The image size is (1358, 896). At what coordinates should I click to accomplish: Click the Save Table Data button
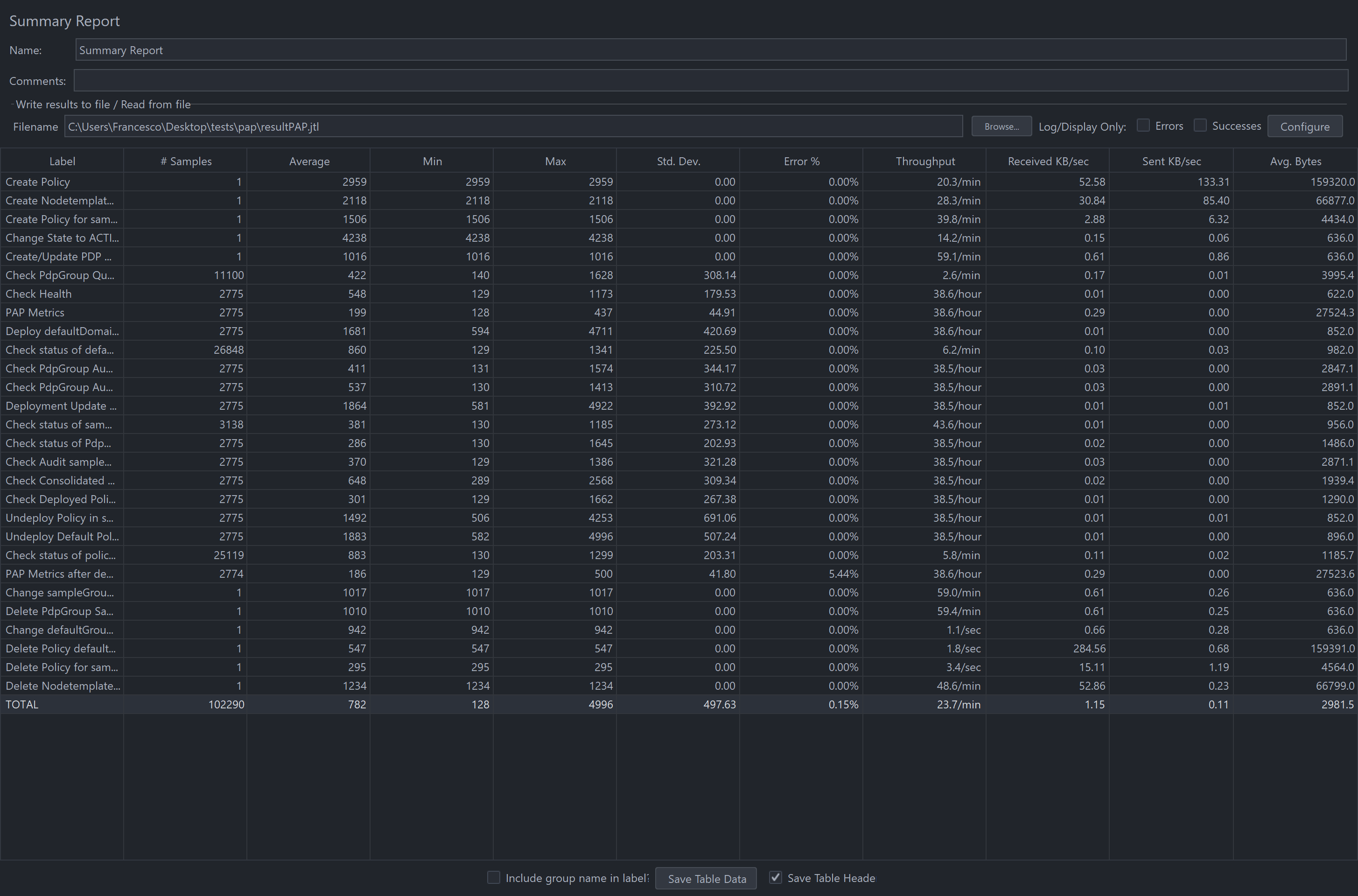[x=706, y=878]
